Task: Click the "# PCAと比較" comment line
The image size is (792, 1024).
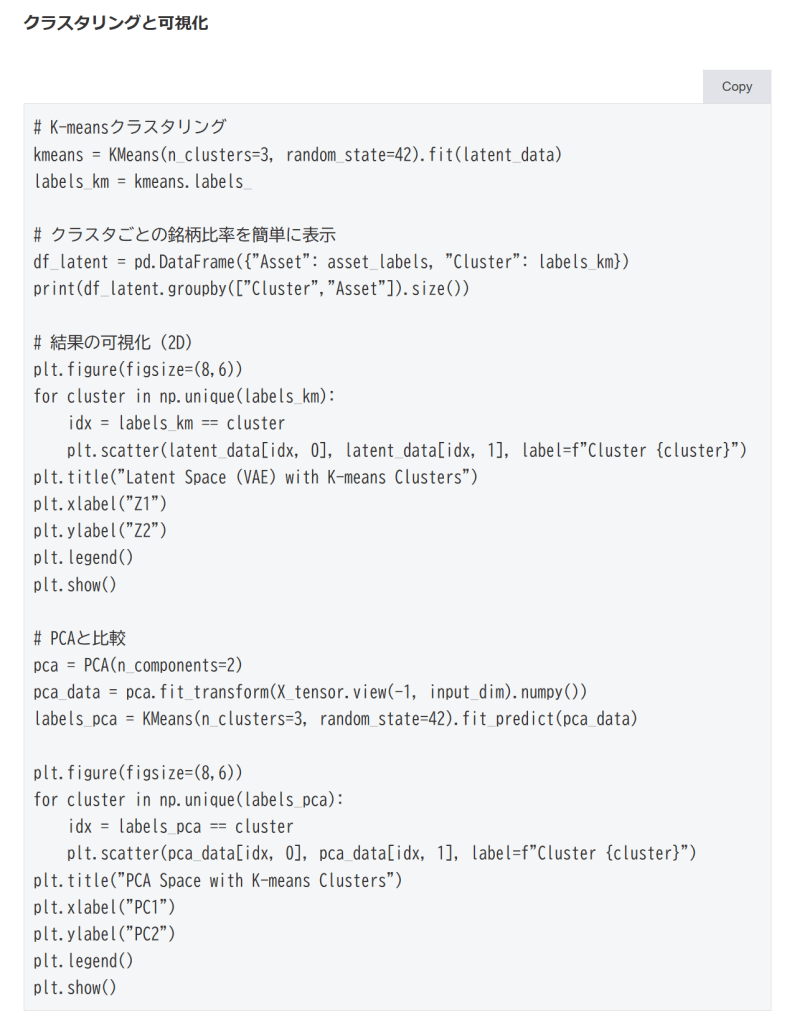Action: click(x=79, y=638)
